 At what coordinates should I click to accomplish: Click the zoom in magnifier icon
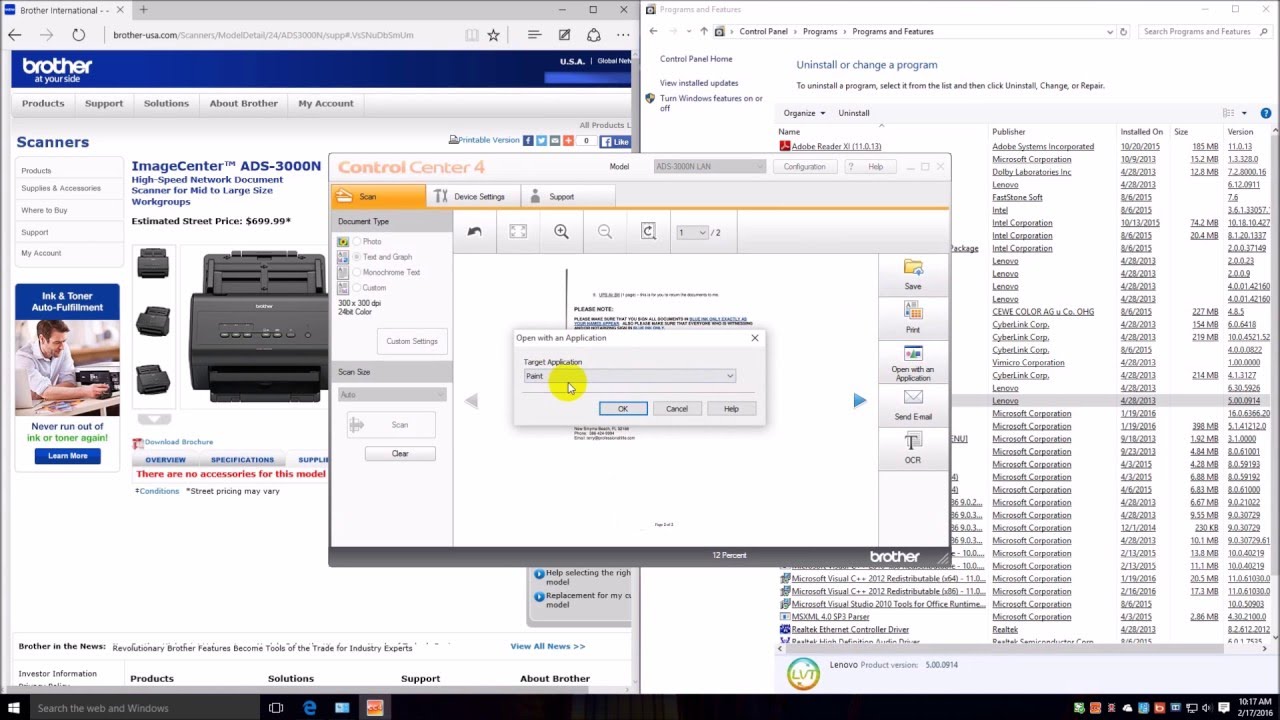click(561, 231)
